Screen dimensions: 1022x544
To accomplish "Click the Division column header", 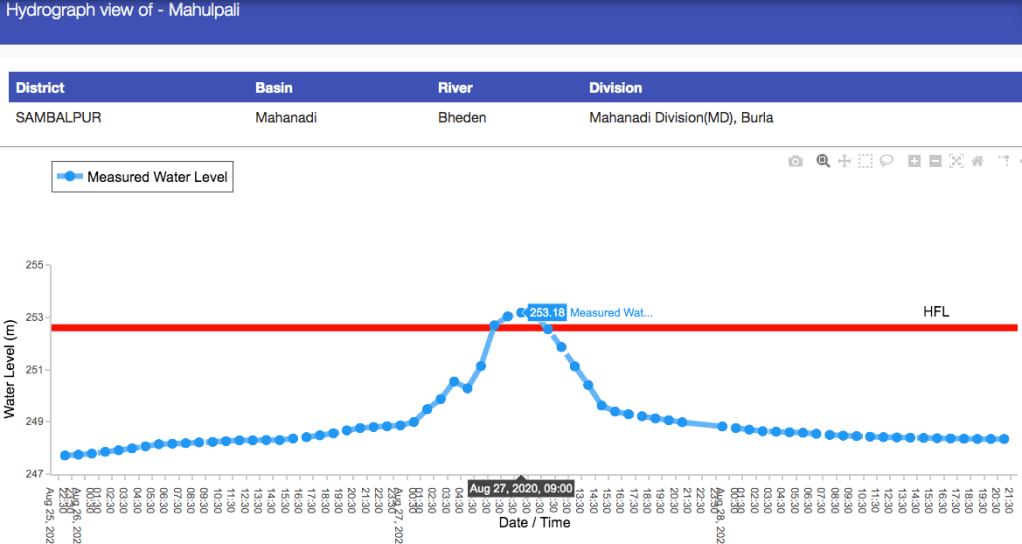I will [x=615, y=88].
